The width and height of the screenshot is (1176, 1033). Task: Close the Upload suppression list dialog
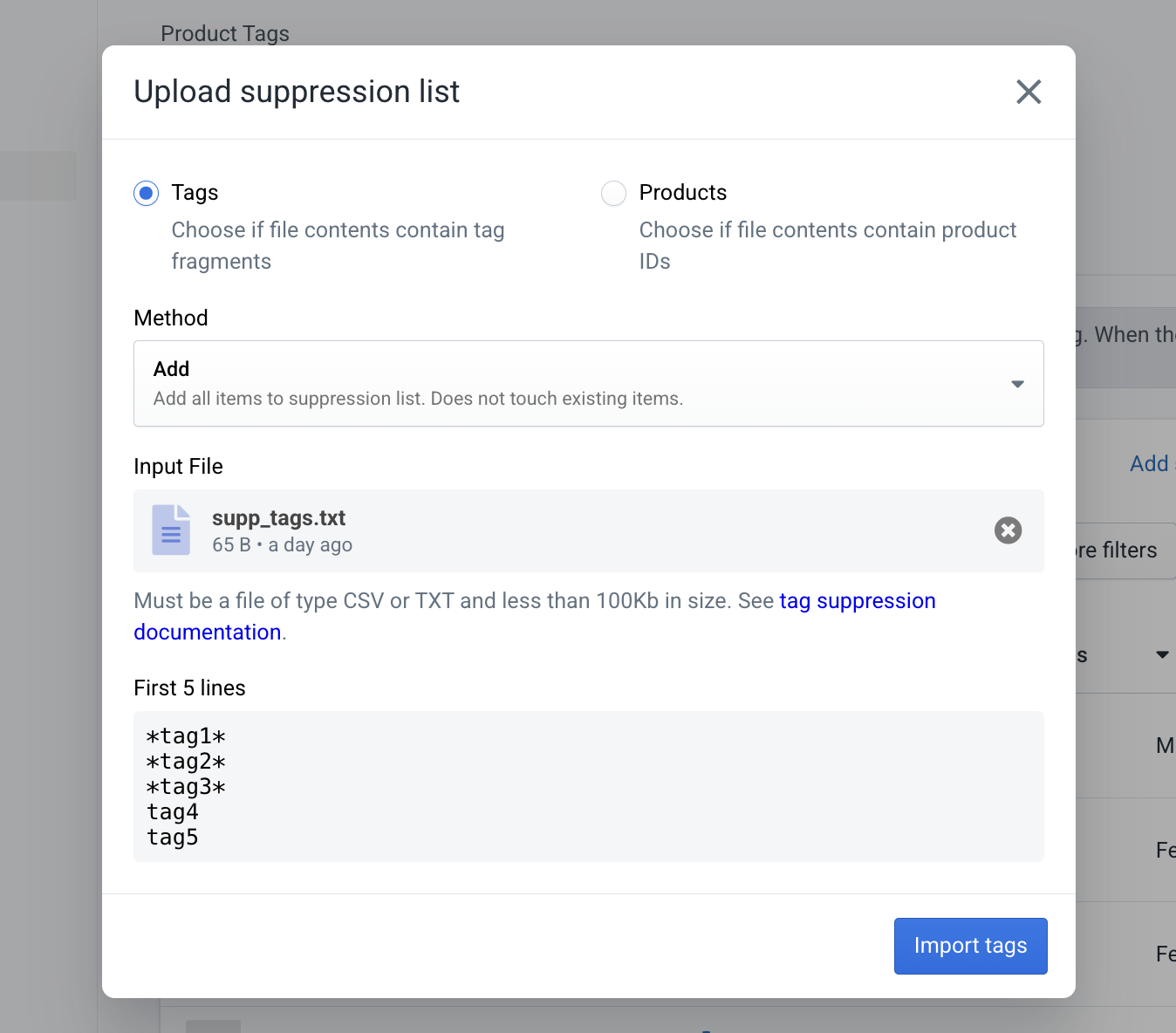click(1029, 92)
